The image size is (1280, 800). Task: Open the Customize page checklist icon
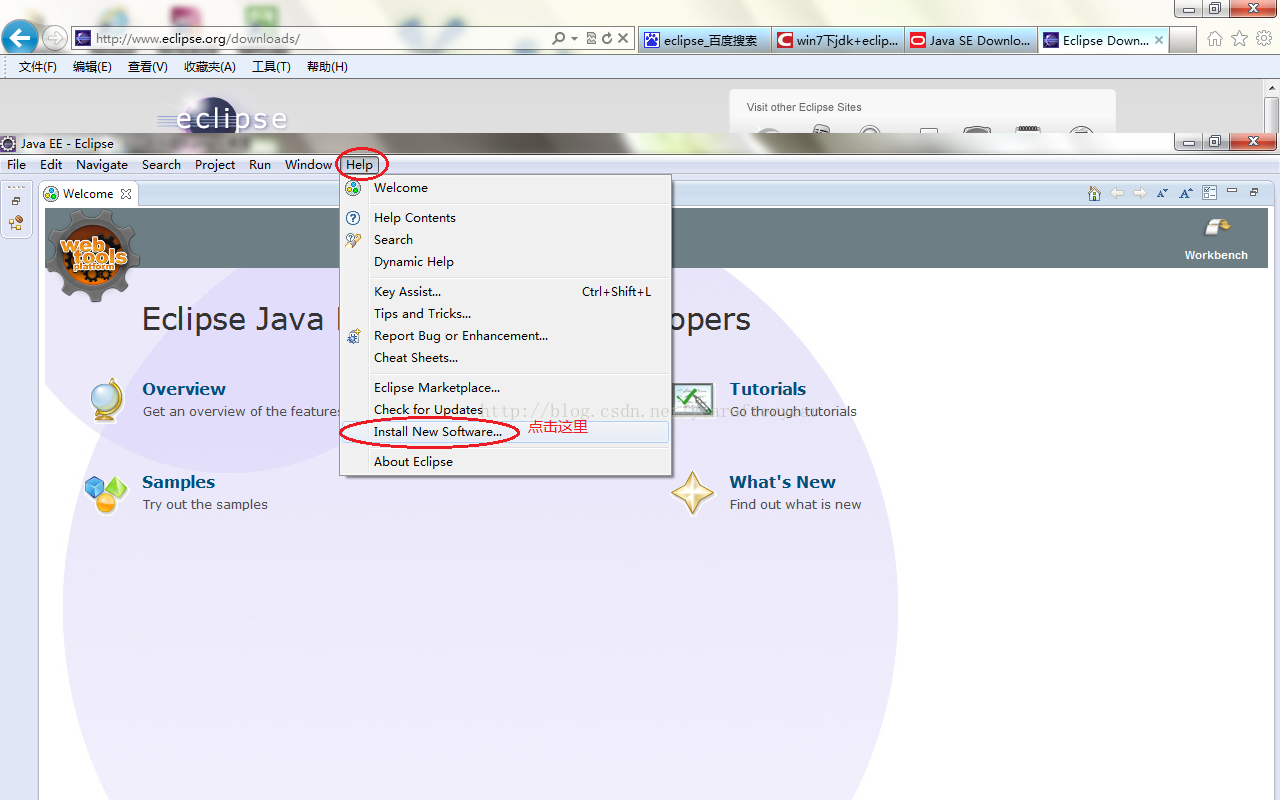click(1209, 193)
